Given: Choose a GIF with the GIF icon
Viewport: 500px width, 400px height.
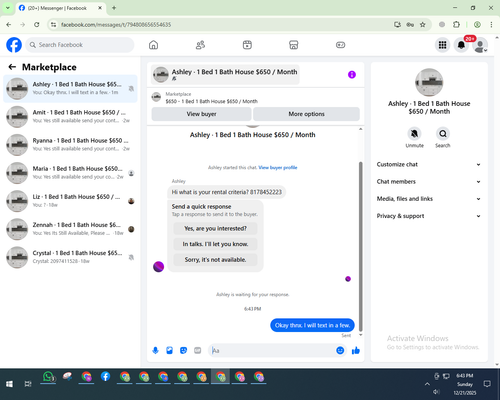Looking at the screenshot, I should click(198, 350).
